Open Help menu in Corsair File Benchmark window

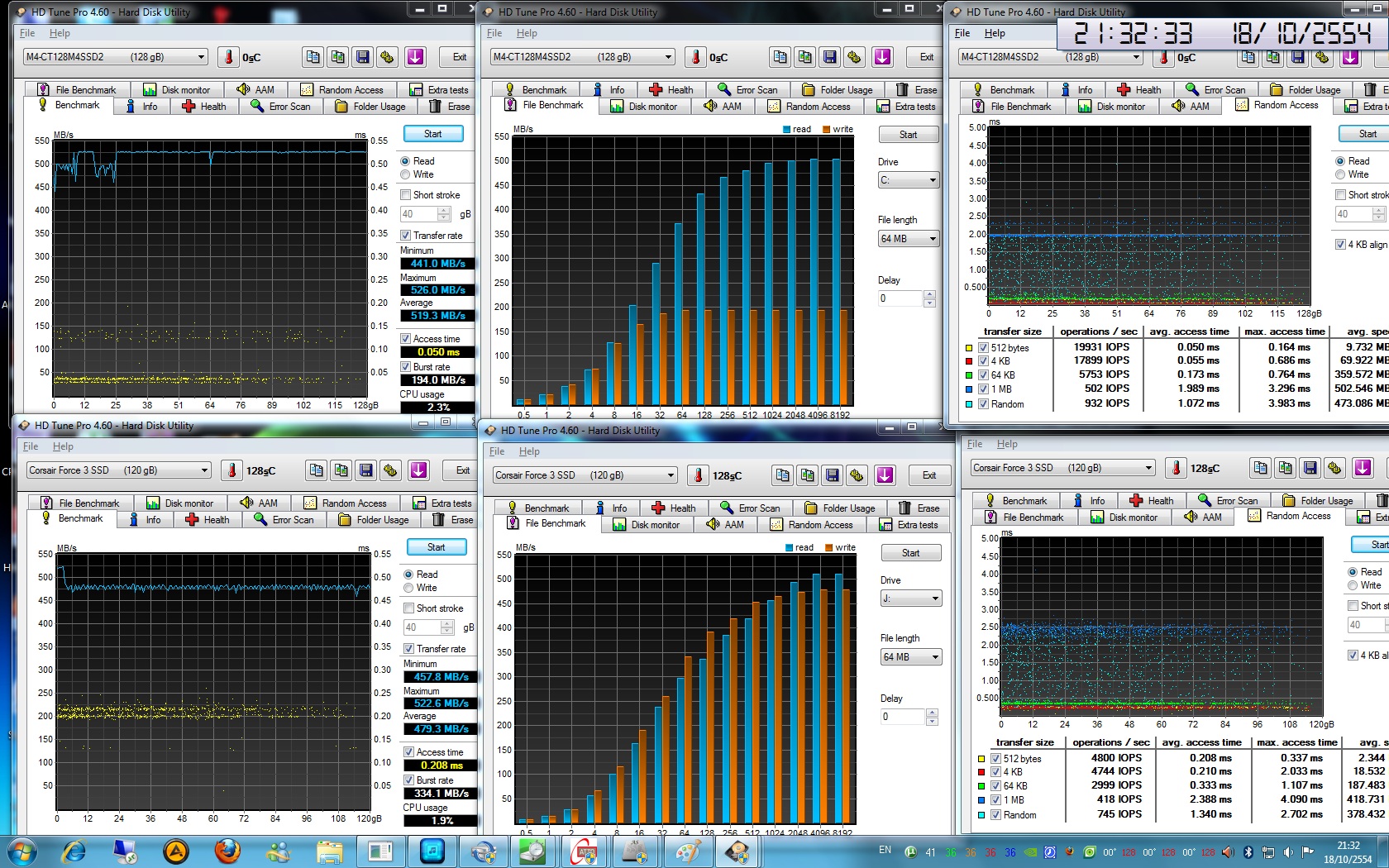(x=529, y=451)
